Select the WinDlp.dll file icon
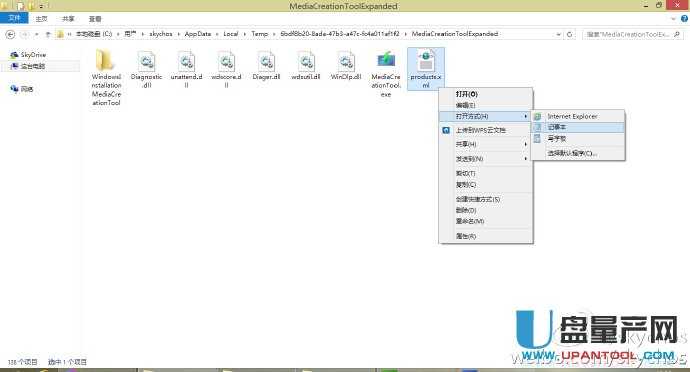The image size is (690, 372). click(x=346, y=61)
